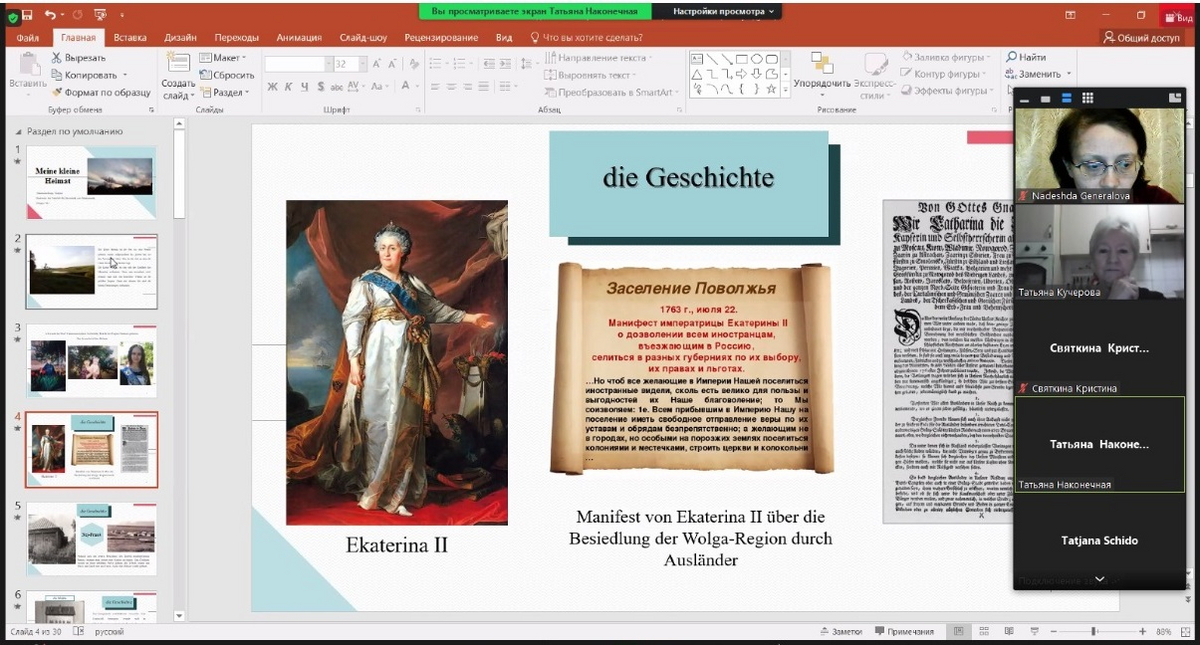Viewport: 1200px width, 645px height.
Task: Select slide 5 thumbnail in slide panel
Action: (x=91, y=538)
